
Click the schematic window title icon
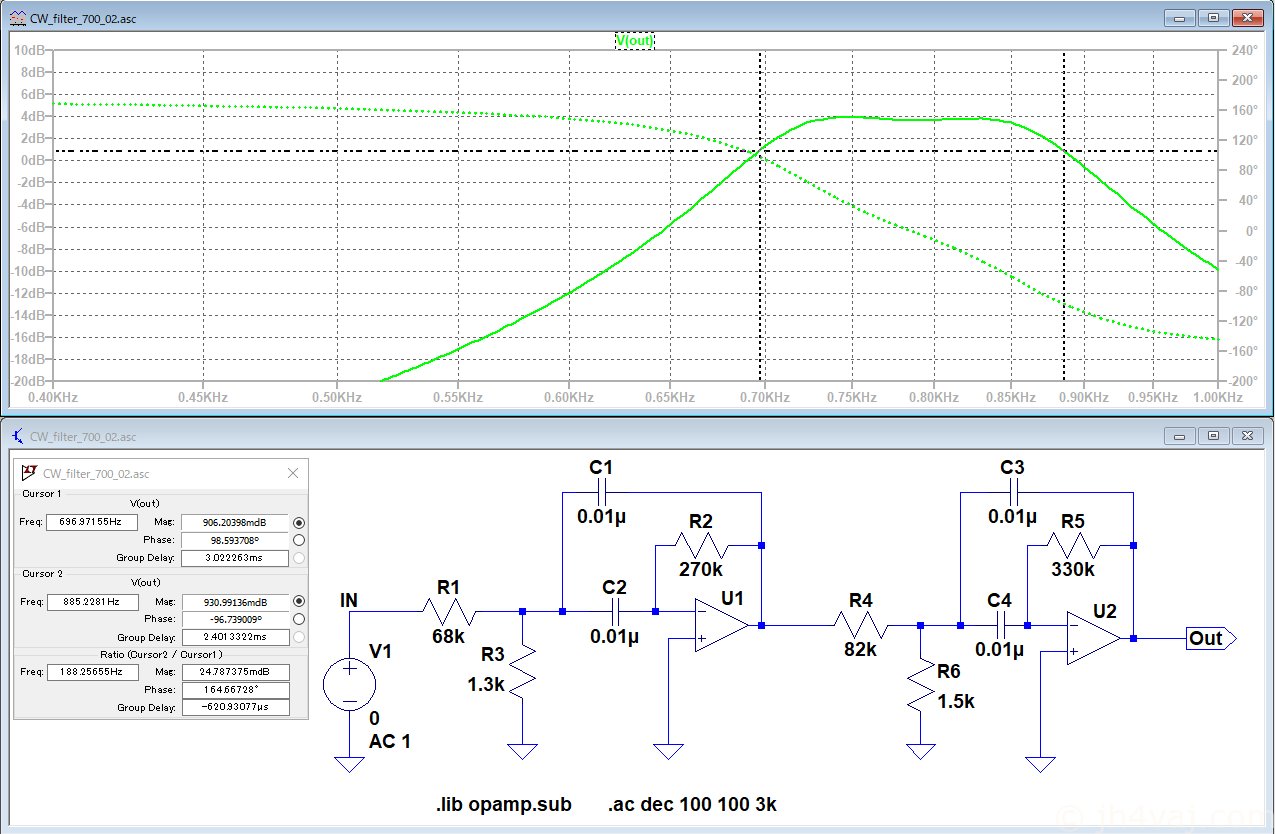tap(17, 436)
